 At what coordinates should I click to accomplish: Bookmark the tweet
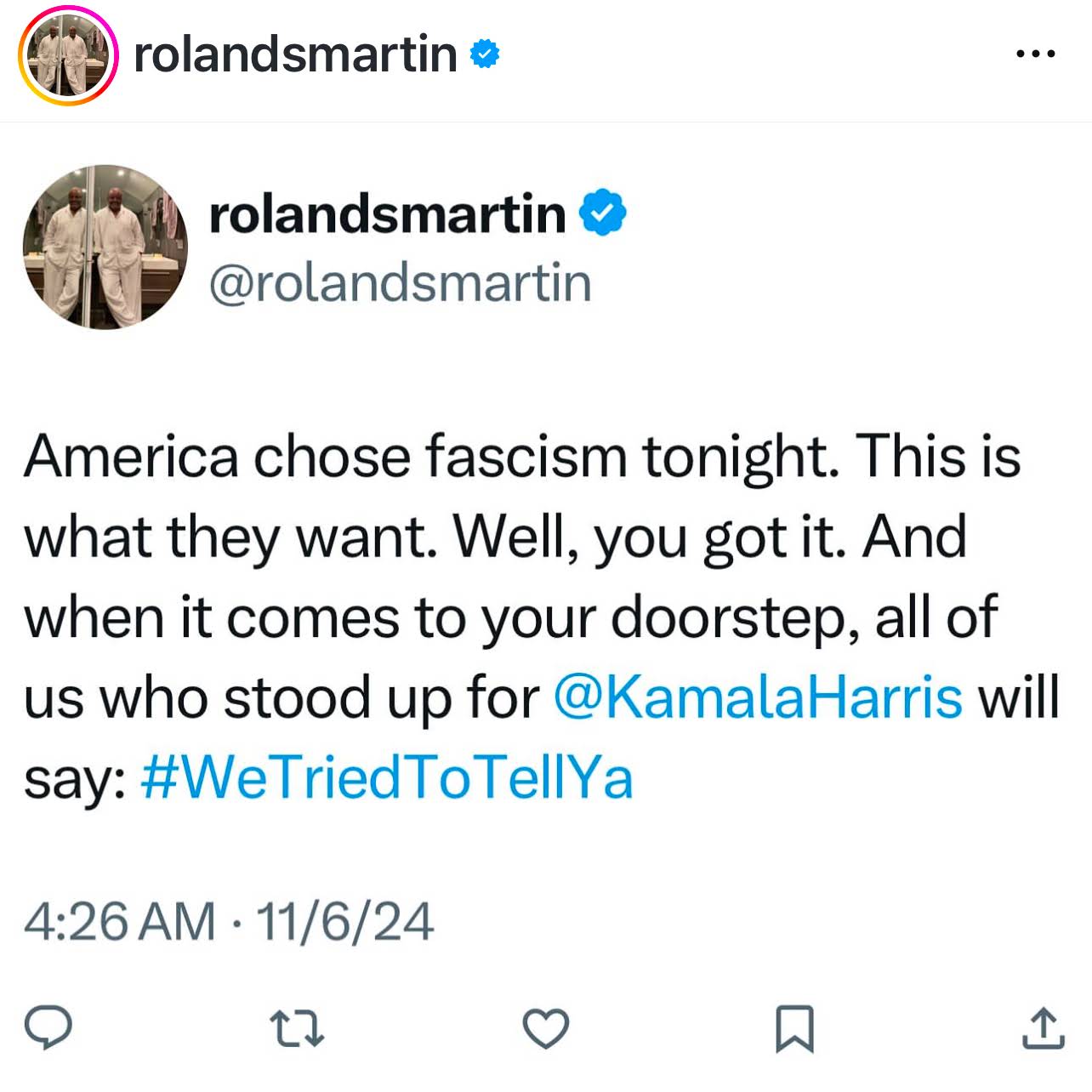click(x=794, y=1028)
